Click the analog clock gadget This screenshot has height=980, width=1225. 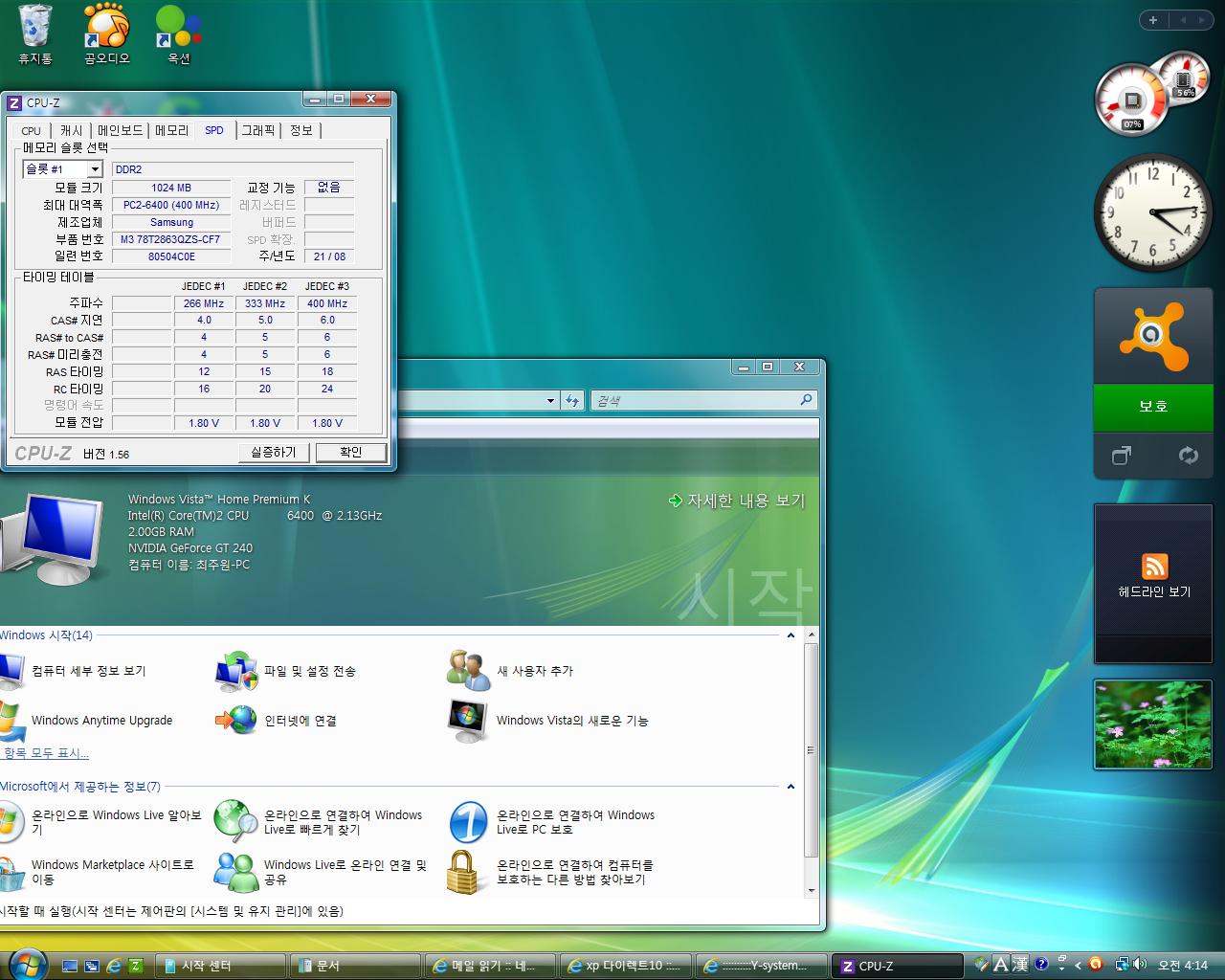point(1153,212)
